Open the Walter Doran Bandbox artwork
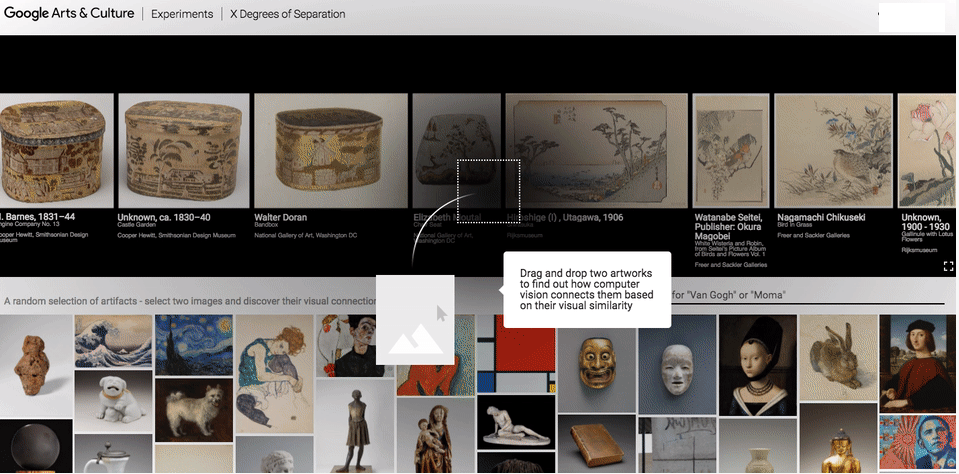The height and width of the screenshot is (474, 959). 331,150
